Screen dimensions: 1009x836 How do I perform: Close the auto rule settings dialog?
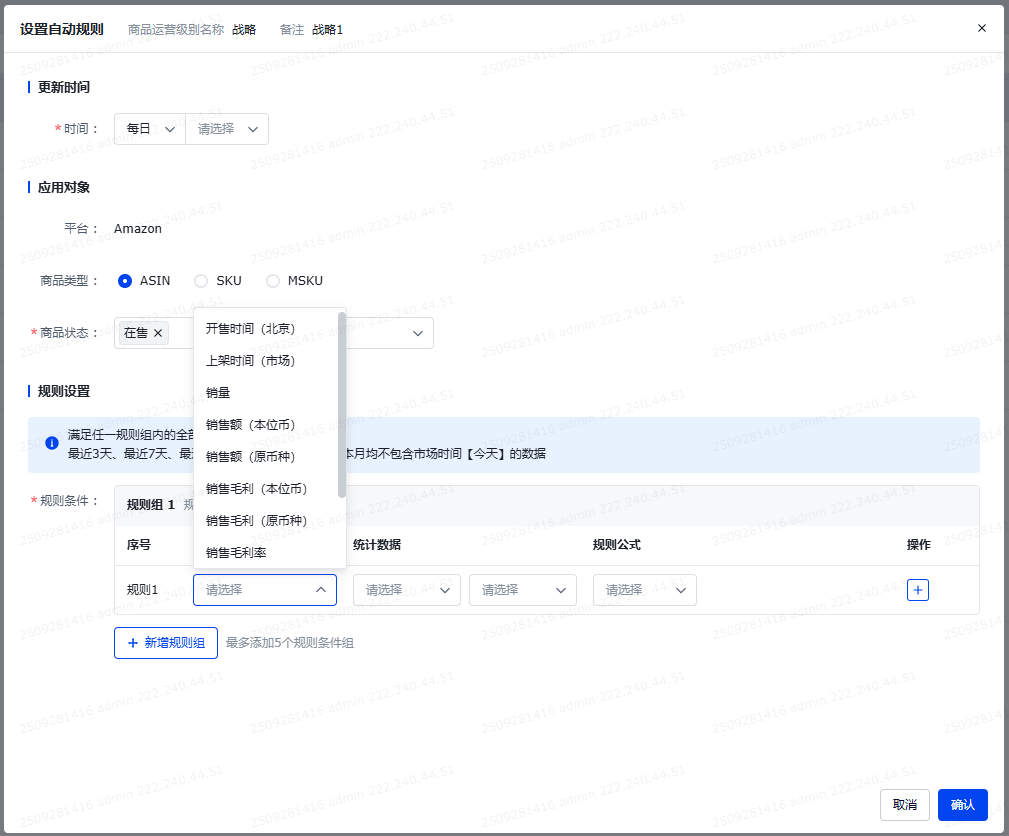pos(981,28)
